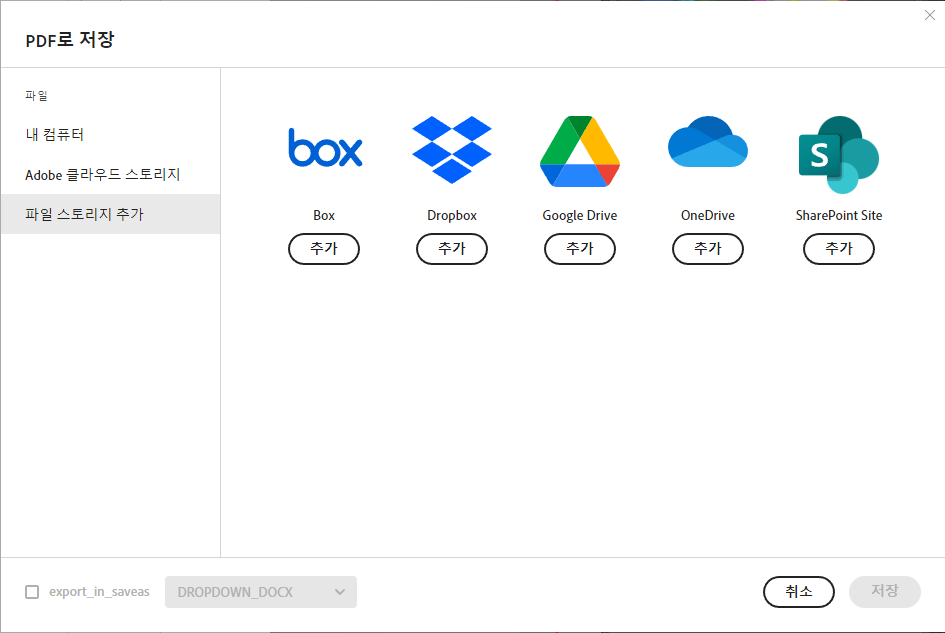Viewport: 945px width, 633px height.
Task: Toggle the export_in_saveas checkbox
Action: [32, 592]
